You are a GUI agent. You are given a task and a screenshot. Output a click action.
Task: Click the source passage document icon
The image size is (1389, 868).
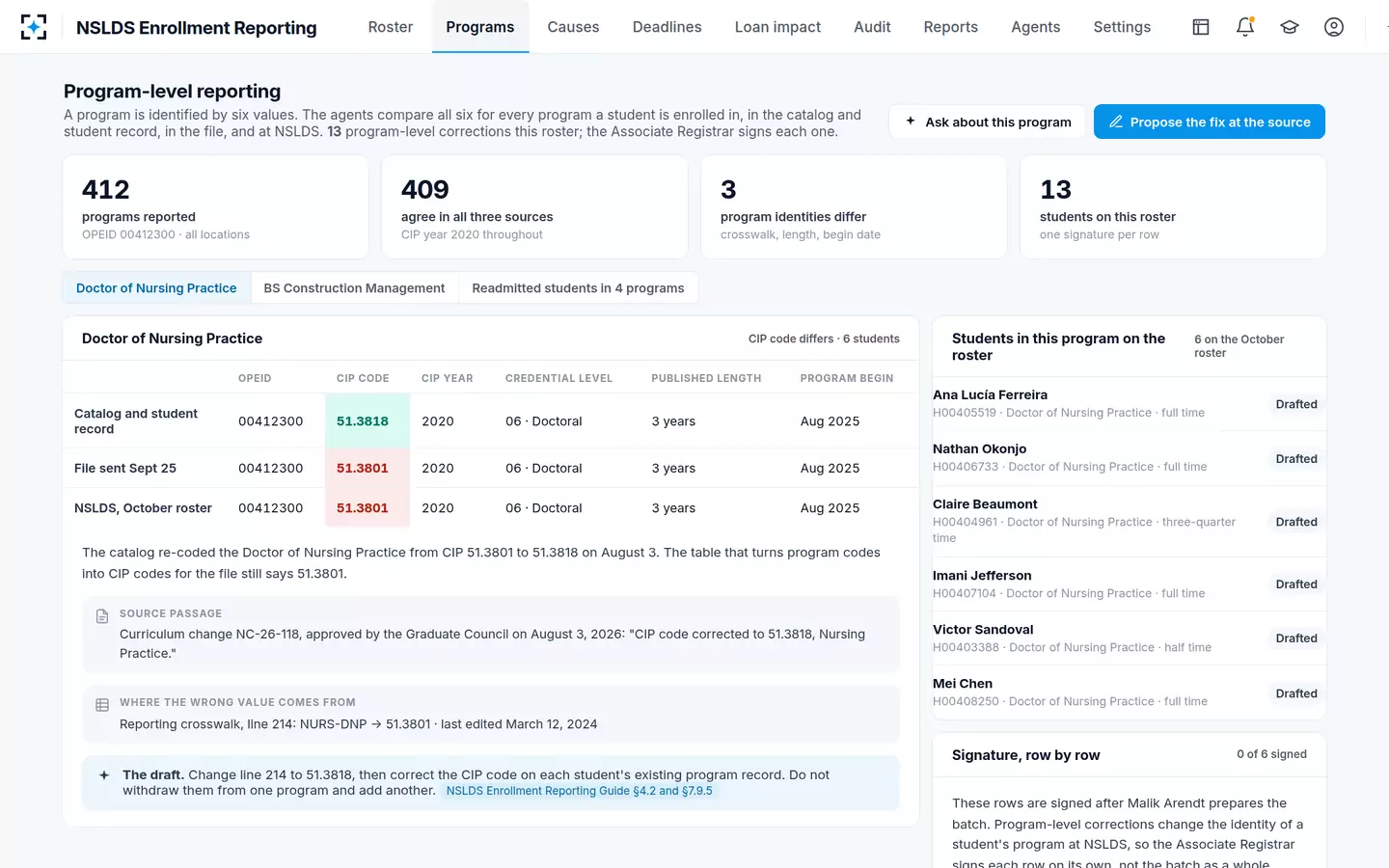[x=102, y=616]
